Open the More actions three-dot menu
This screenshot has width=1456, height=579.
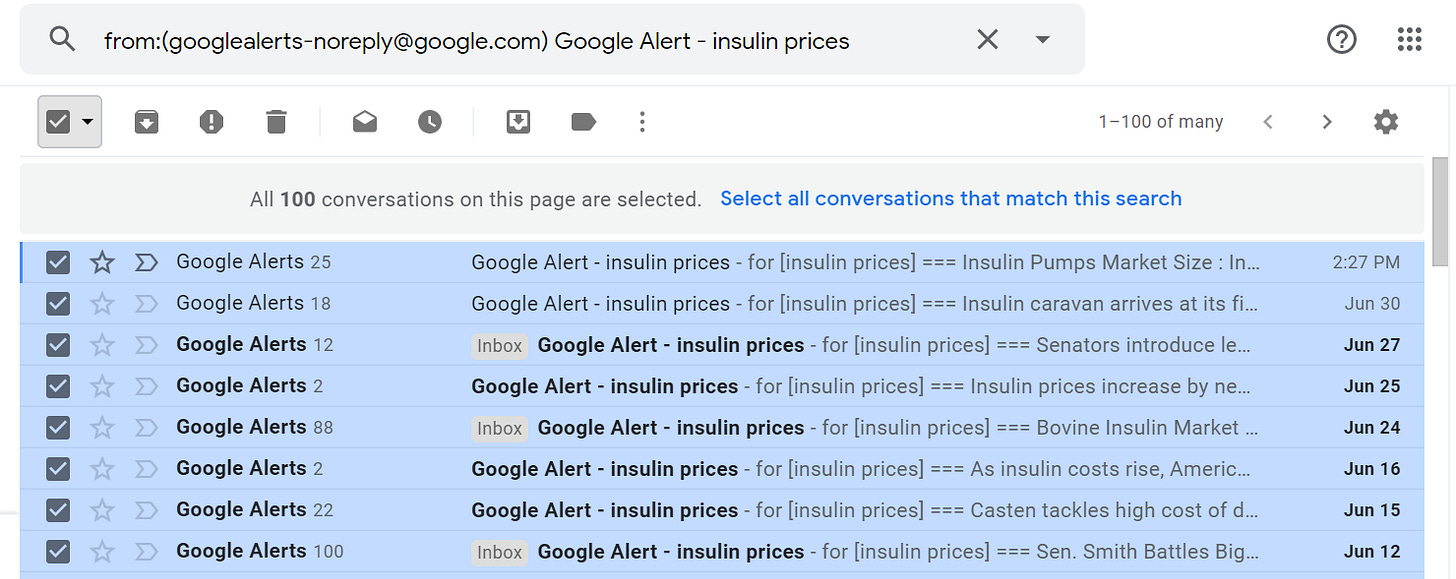[x=642, y=122]
